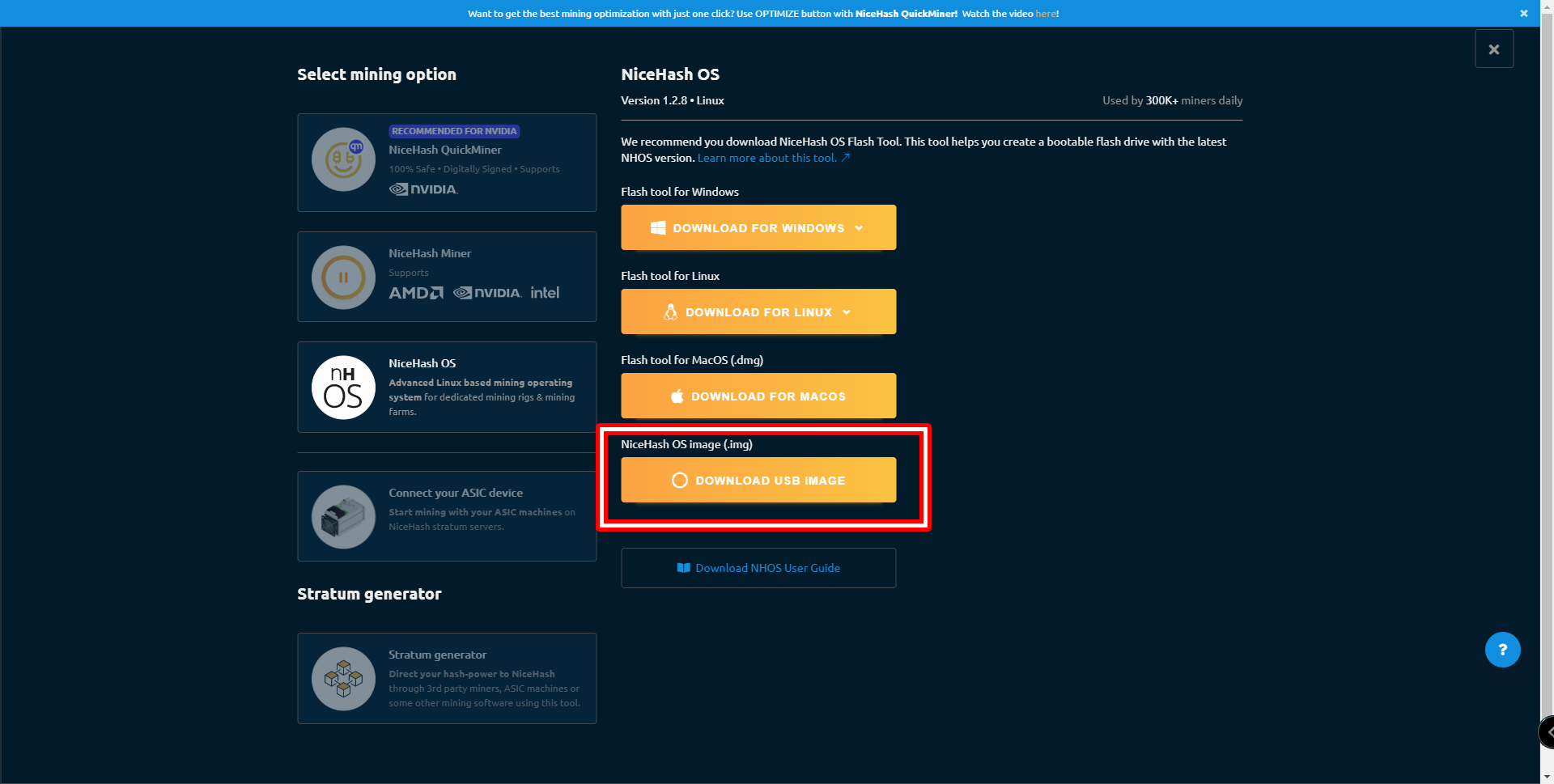Click Download for macOS button
1554x784 pixels.
click(x=758, y=396)
